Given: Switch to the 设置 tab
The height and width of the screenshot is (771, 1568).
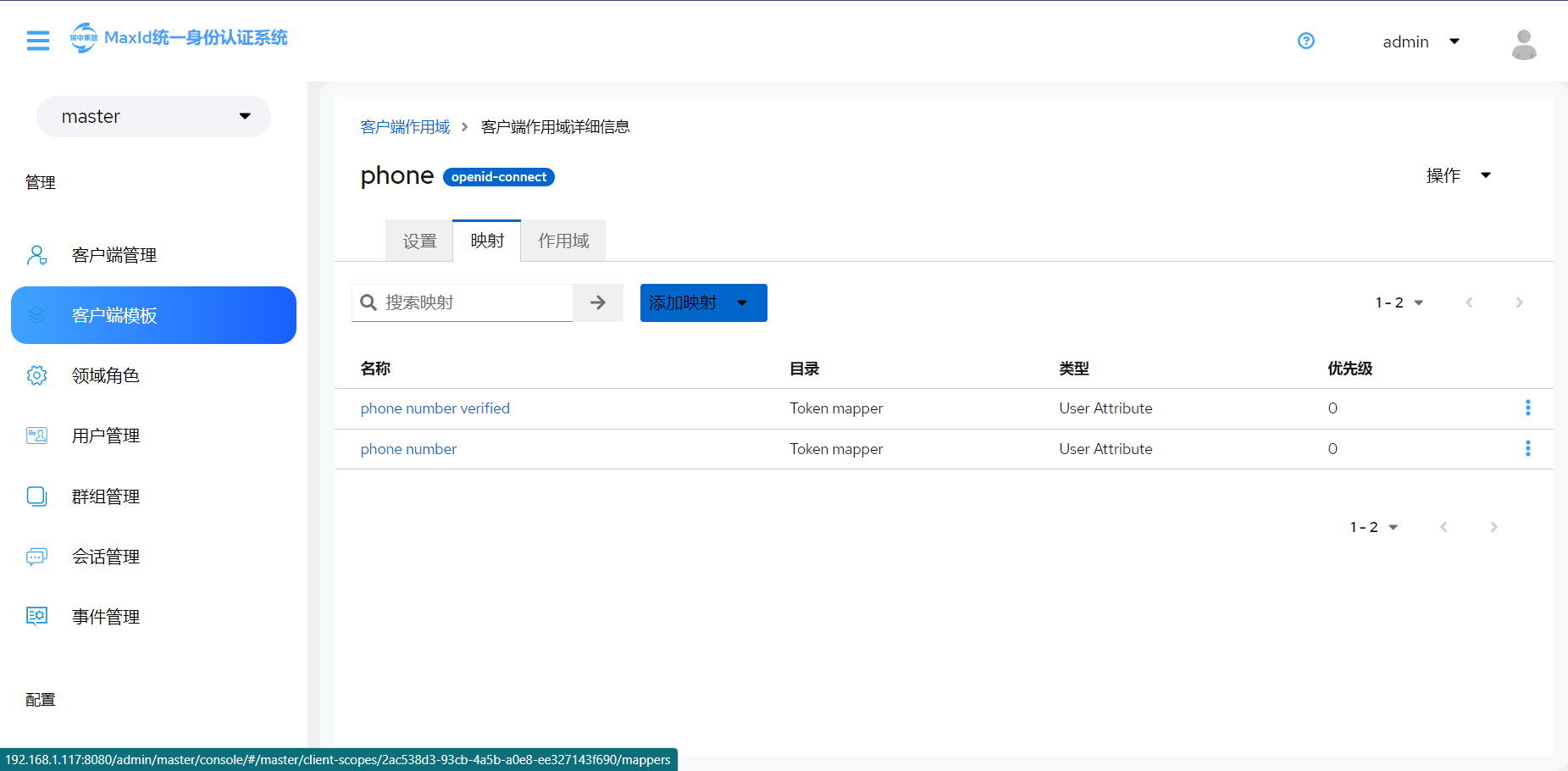Looking at the screenshot, I should [x=419, y=241].
